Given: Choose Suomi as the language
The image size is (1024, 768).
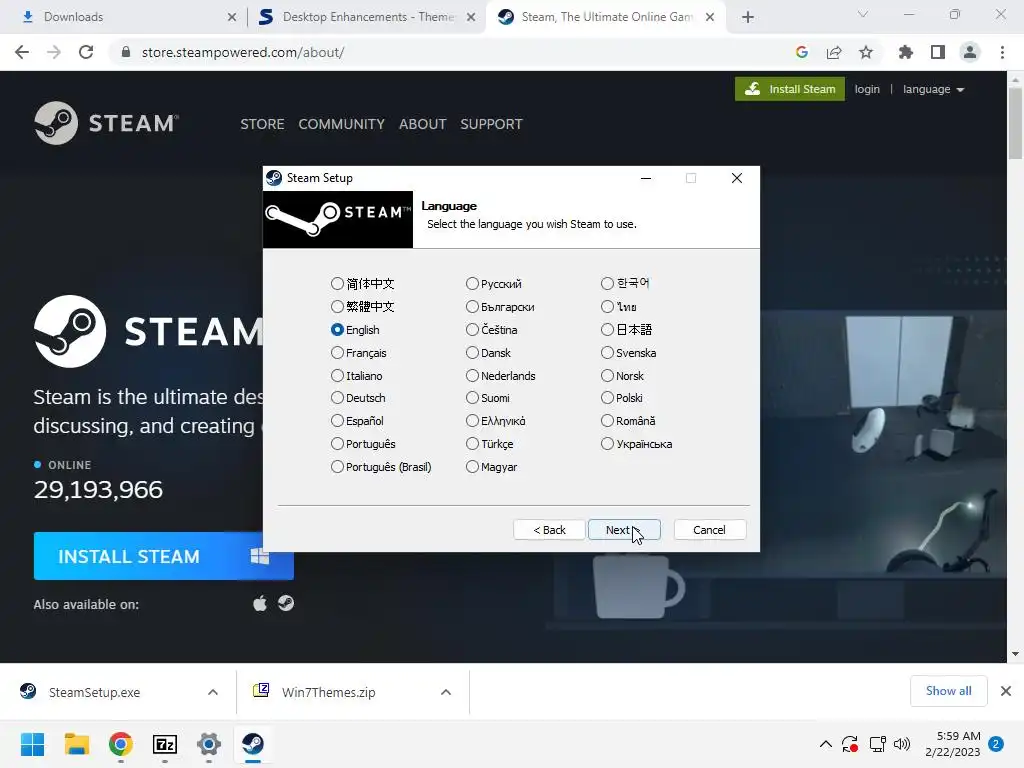Looking at the screenshot, I should pyautogui.click(x=472, y=398).
